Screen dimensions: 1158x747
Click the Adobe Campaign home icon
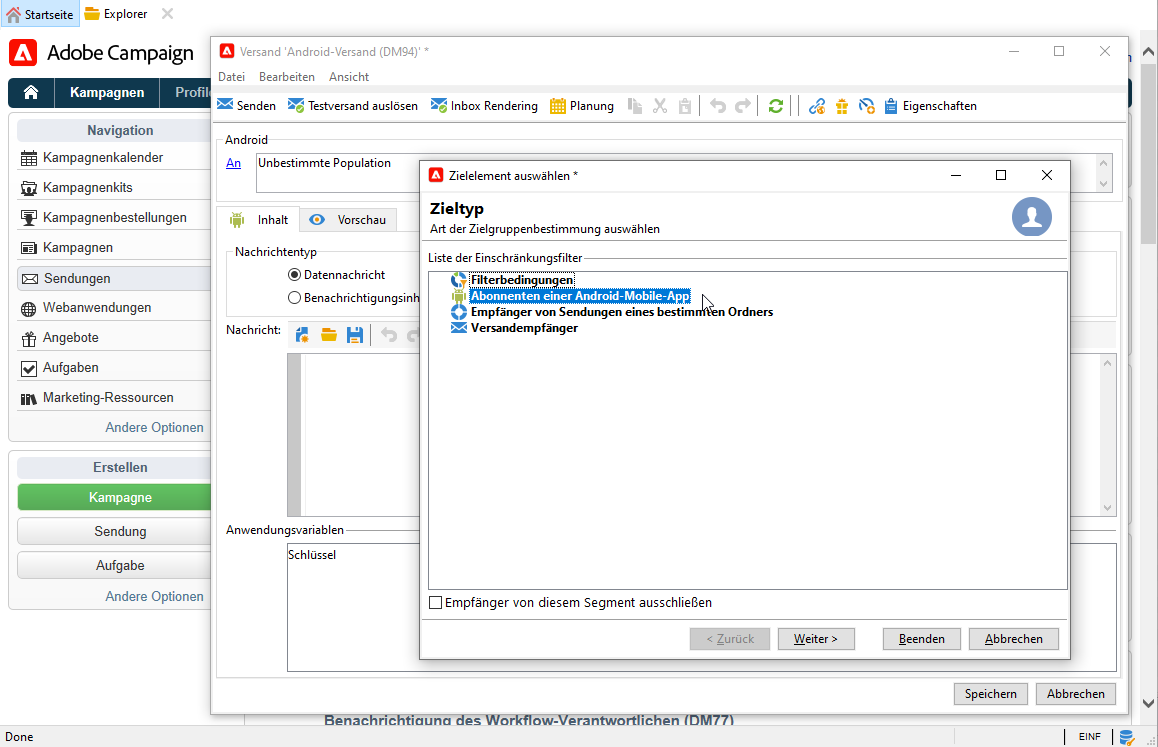click(31, 92)
